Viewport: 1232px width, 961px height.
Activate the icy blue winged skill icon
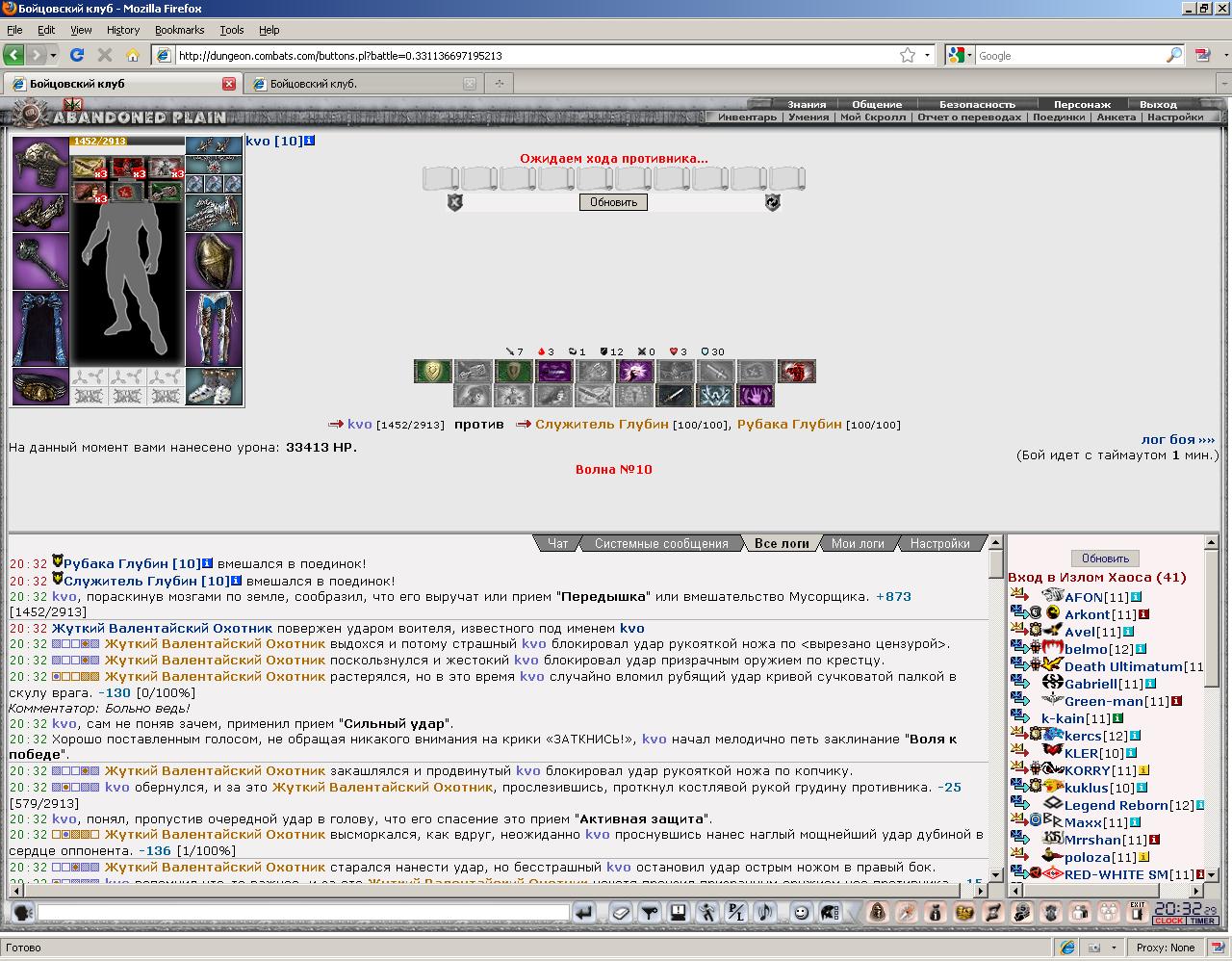click(x=716, y=395)
